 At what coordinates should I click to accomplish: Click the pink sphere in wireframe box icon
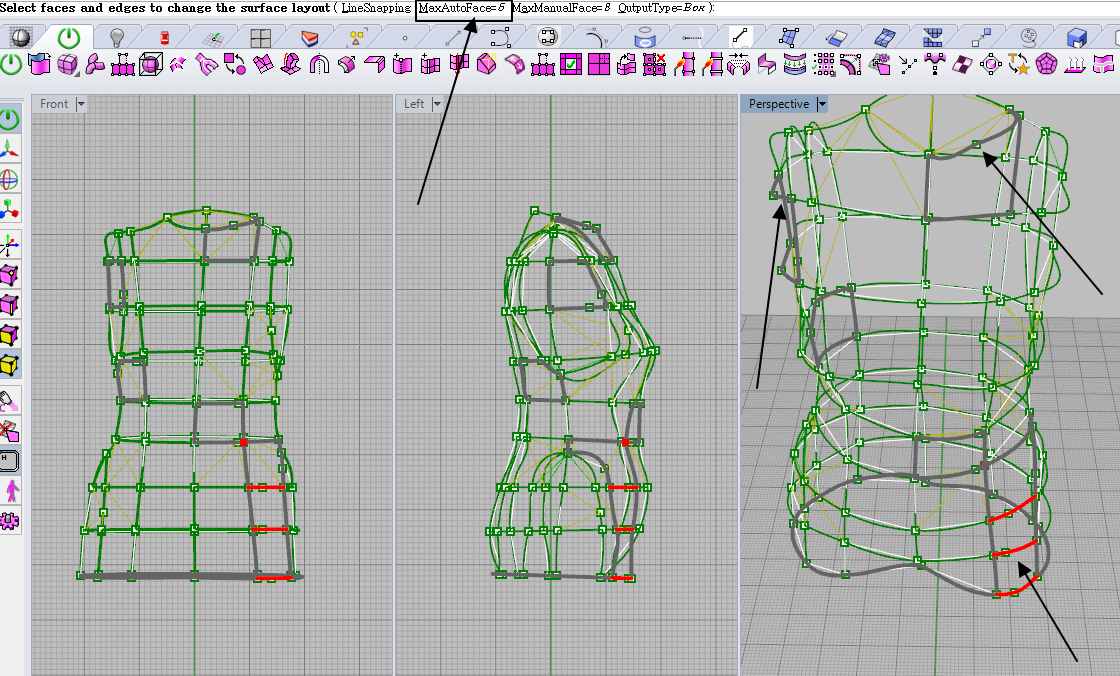150,66
